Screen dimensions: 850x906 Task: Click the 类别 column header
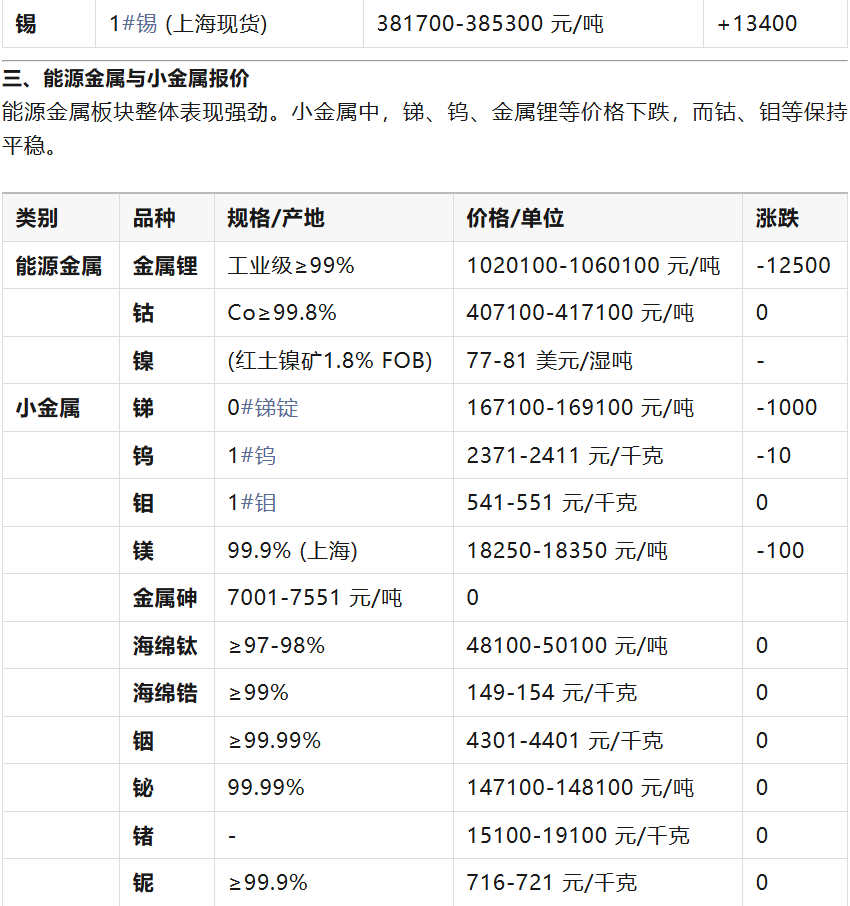point(37,218)
